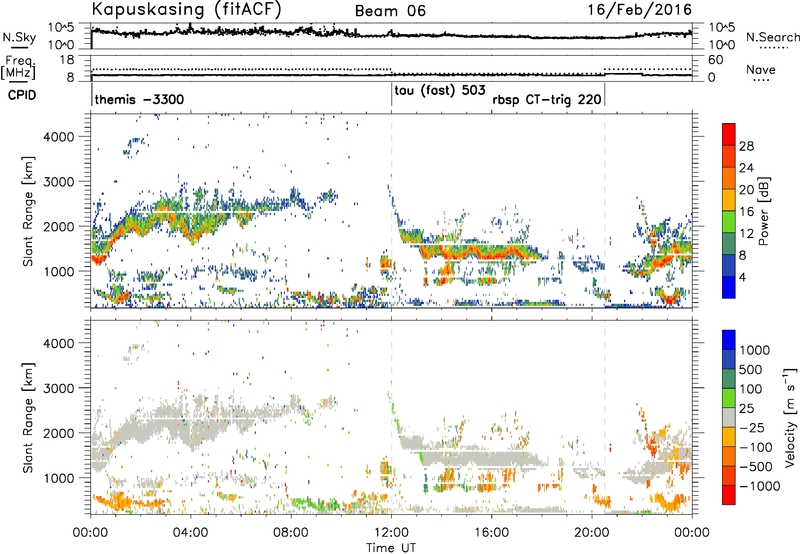Click the noise trace in the N.Sky panel

click(391, 34)
